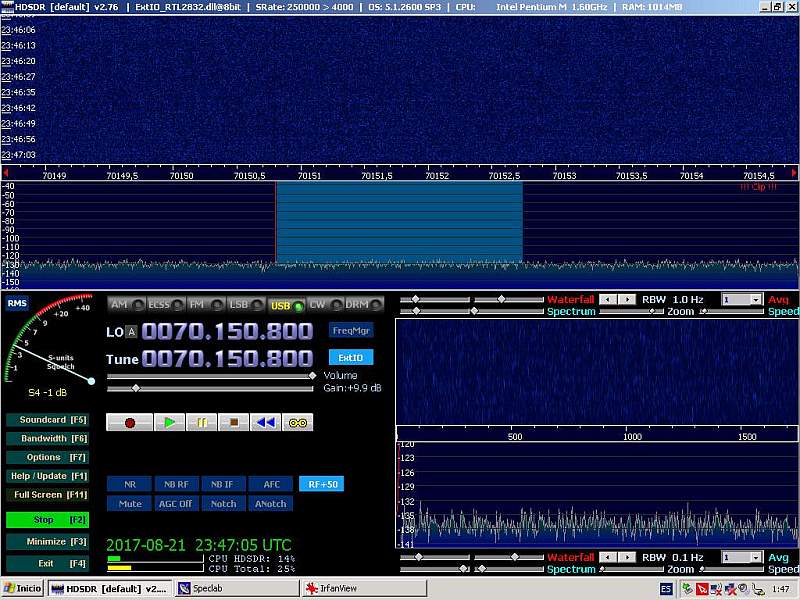The image size is (800, 600).
Task: Click the blue rewind button
Action: [265, 422]
